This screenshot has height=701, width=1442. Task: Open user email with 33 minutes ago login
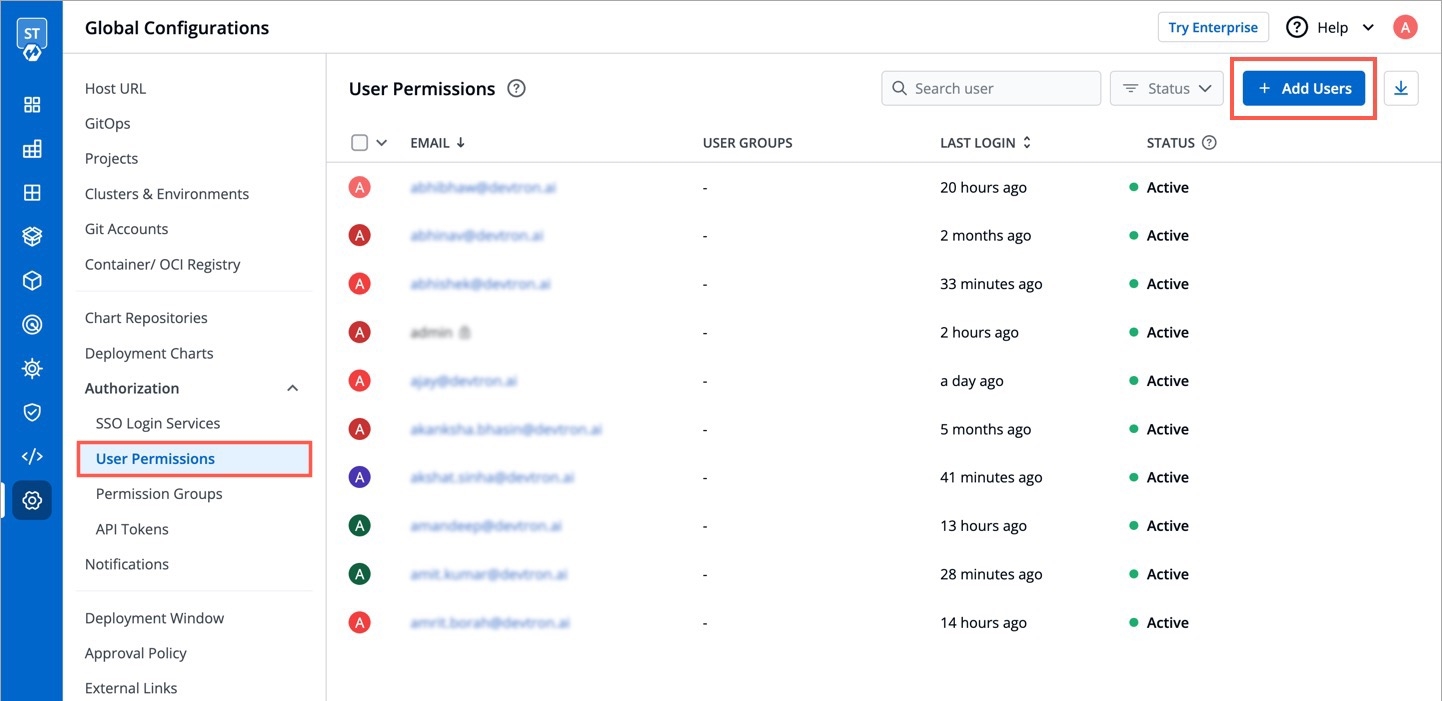[x=480, y=284]
